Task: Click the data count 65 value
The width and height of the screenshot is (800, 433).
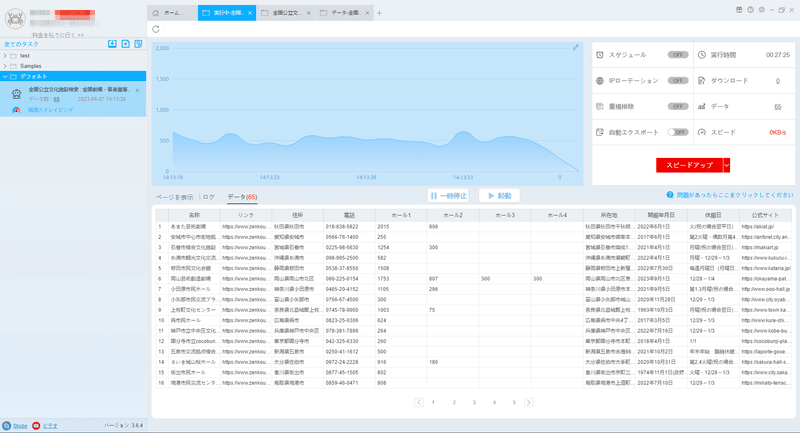Action: point(778,107)
